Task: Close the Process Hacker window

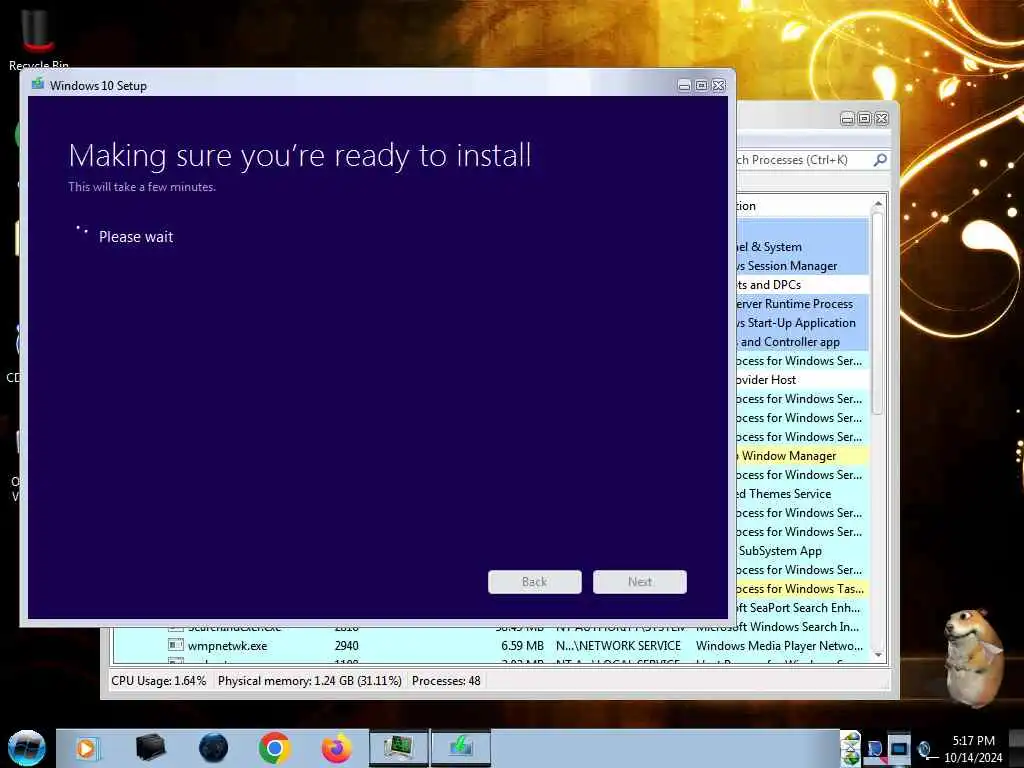Action: click(x=882, y=118)
